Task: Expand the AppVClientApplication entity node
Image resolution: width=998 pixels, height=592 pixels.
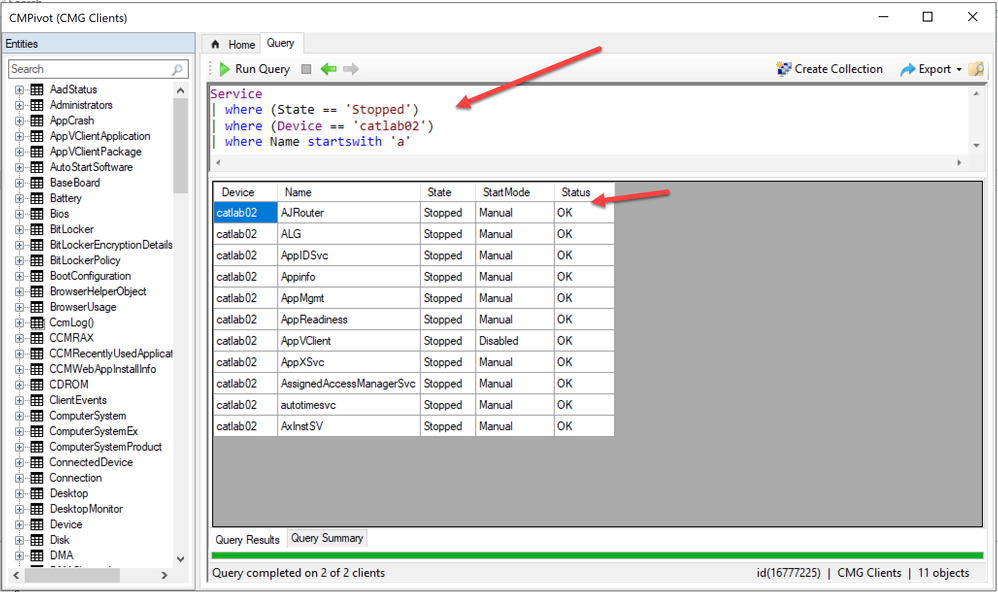Action: [19, 136]
